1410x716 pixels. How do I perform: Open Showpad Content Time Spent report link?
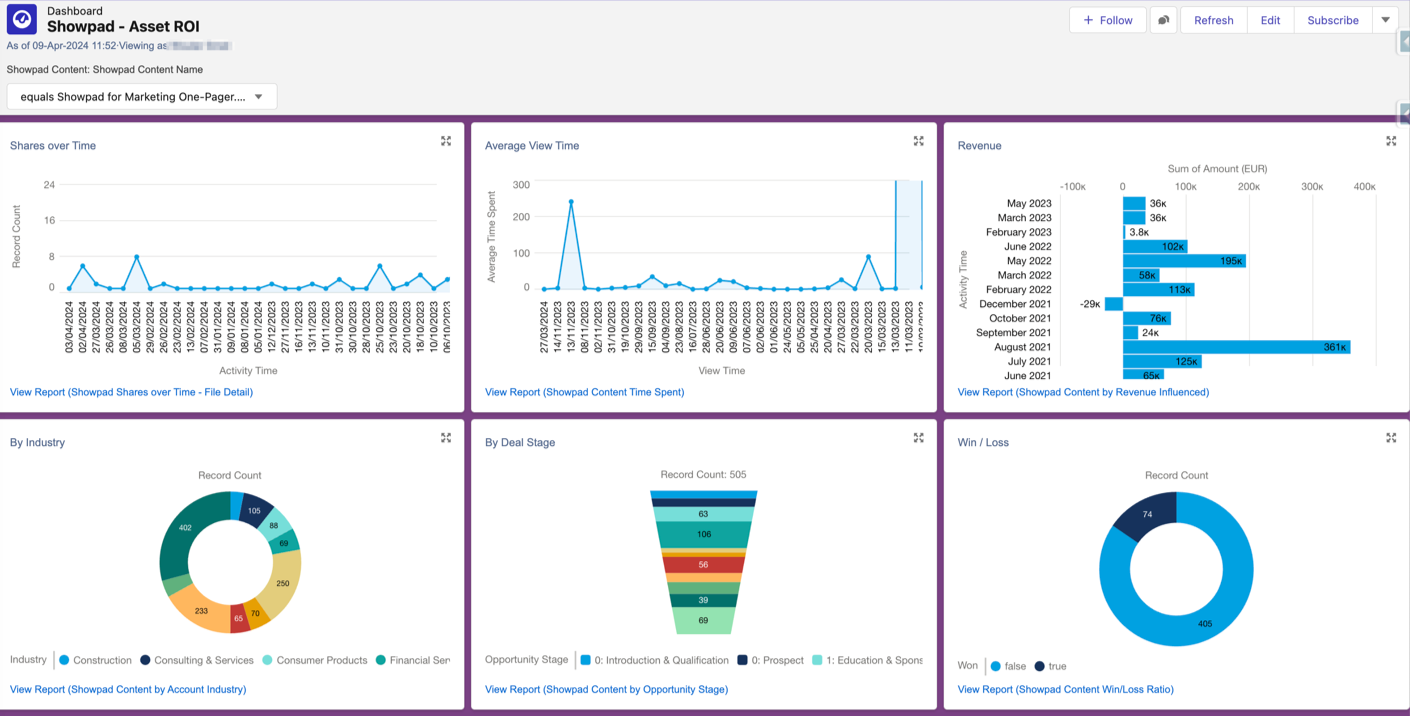tap(584, 392)
